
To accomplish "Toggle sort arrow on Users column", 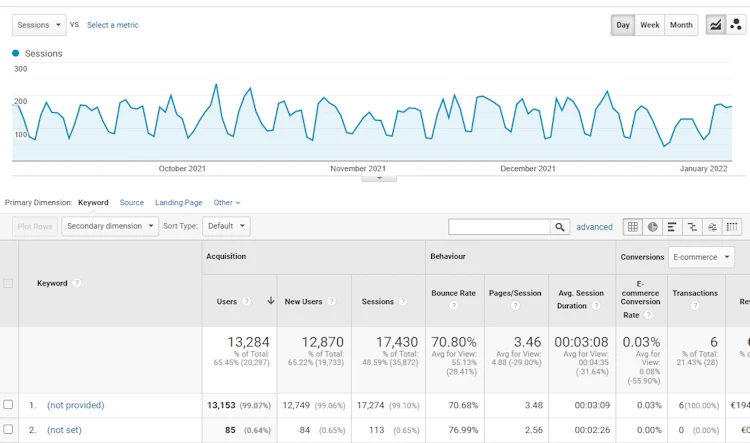I will [x=271, y=300].
